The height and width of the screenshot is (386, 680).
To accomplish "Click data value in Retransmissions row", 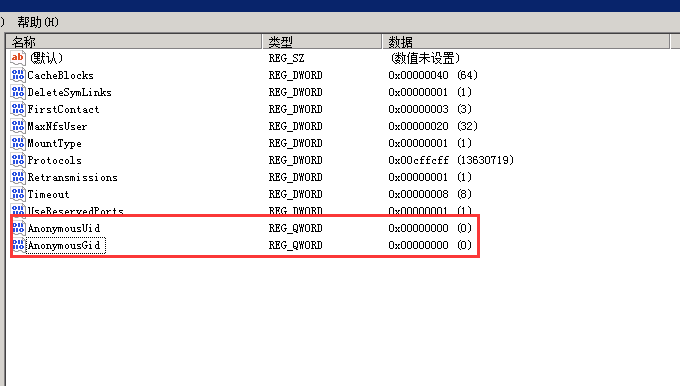I will 430,177.
